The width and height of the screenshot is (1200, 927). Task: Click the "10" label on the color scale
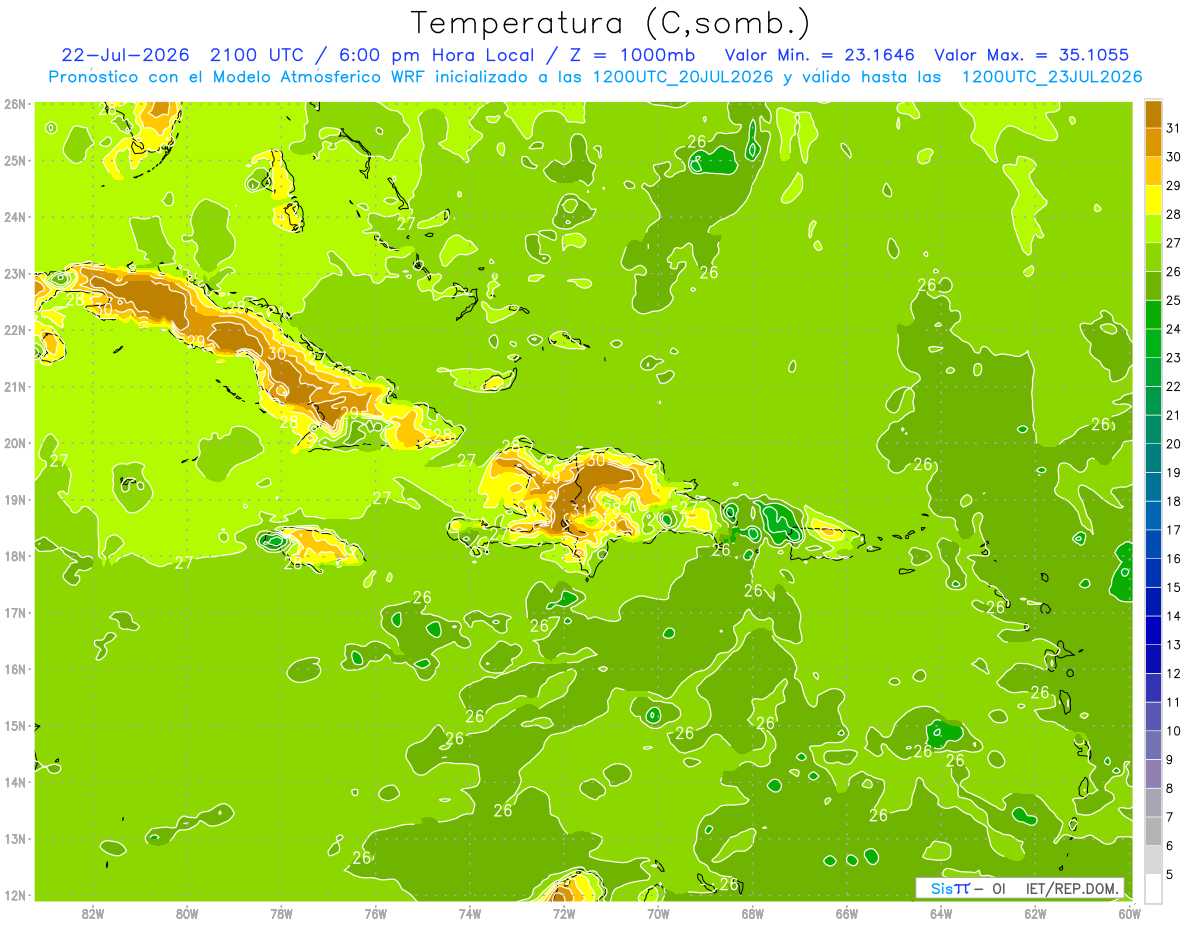tap(1173, 731)
